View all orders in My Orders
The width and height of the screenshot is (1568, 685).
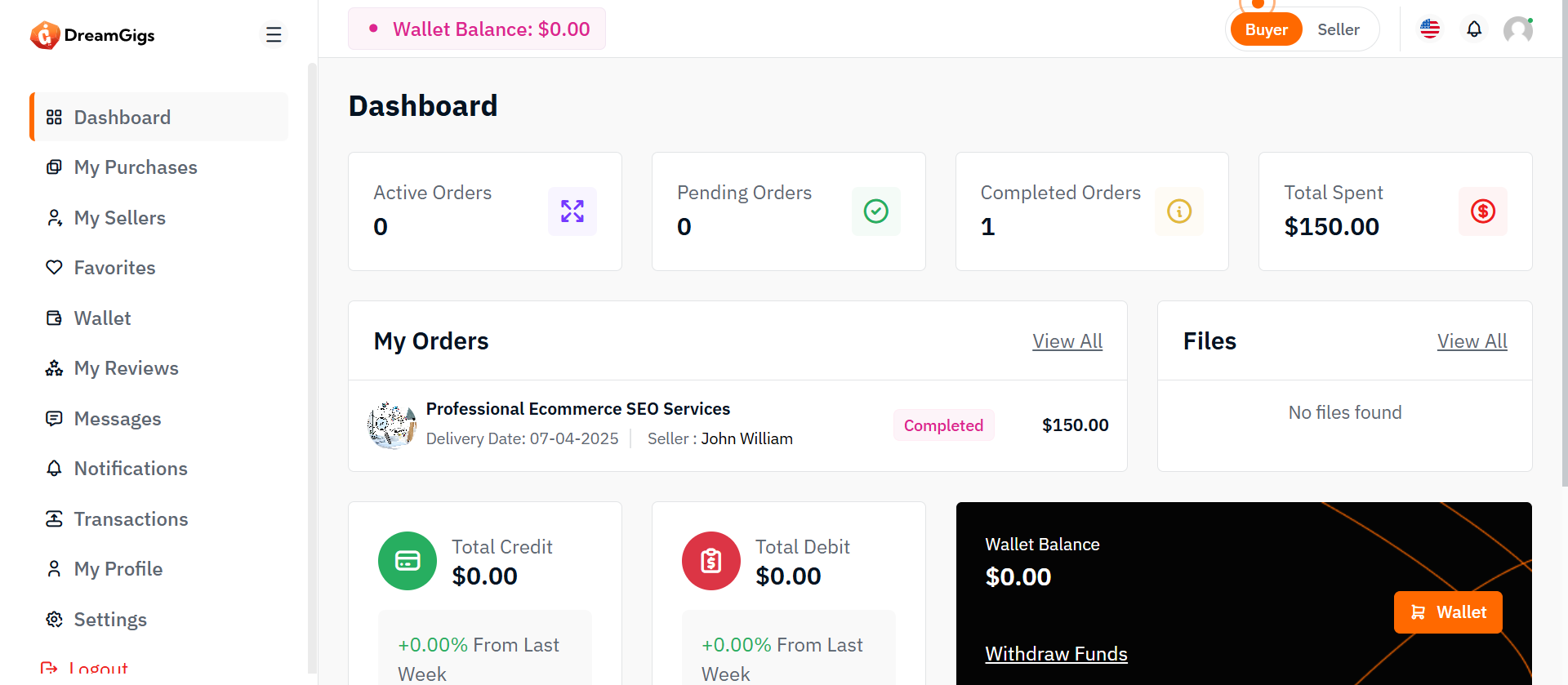1067,341
